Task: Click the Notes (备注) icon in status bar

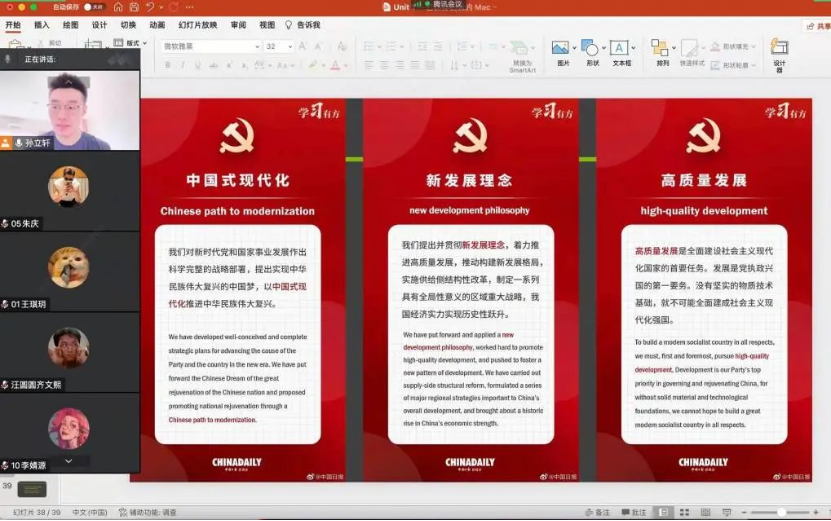Action: pyautogui.click(x=596, y=512)
